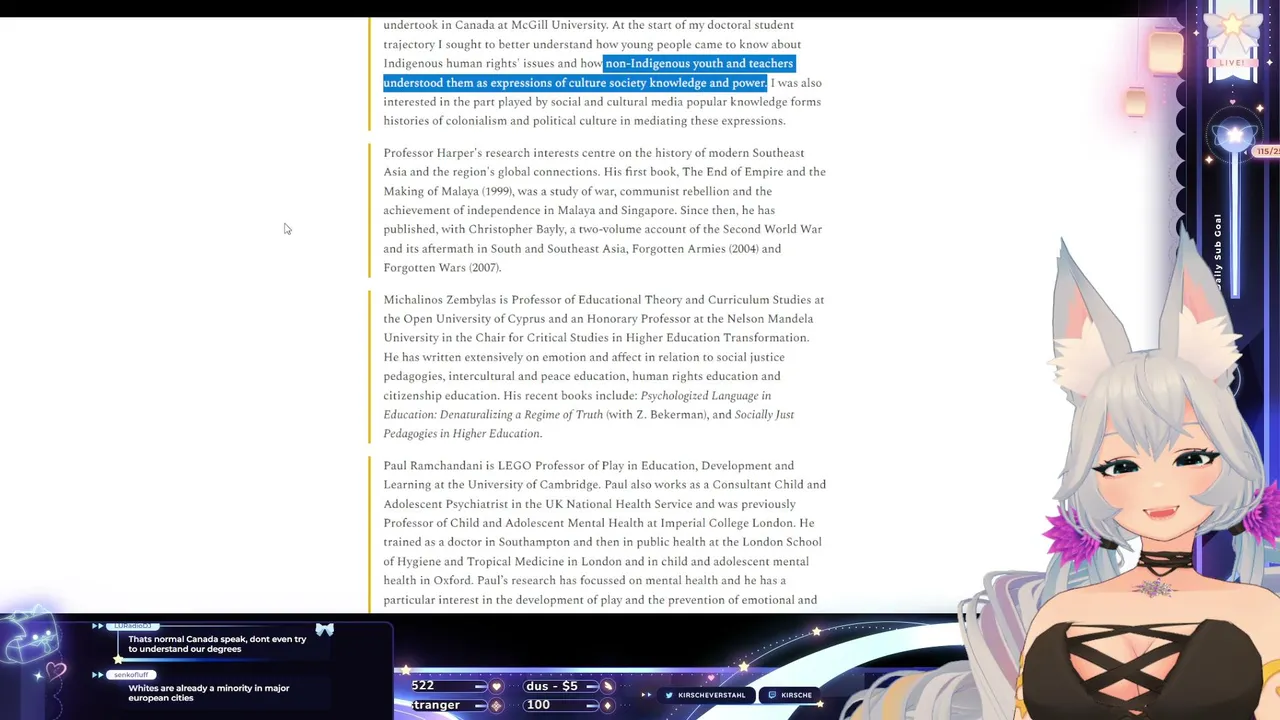Screen dimensions: 1280x720
Task: Click the Twitch icon beside KIRSCHE
Action: [x=772, y=695]
